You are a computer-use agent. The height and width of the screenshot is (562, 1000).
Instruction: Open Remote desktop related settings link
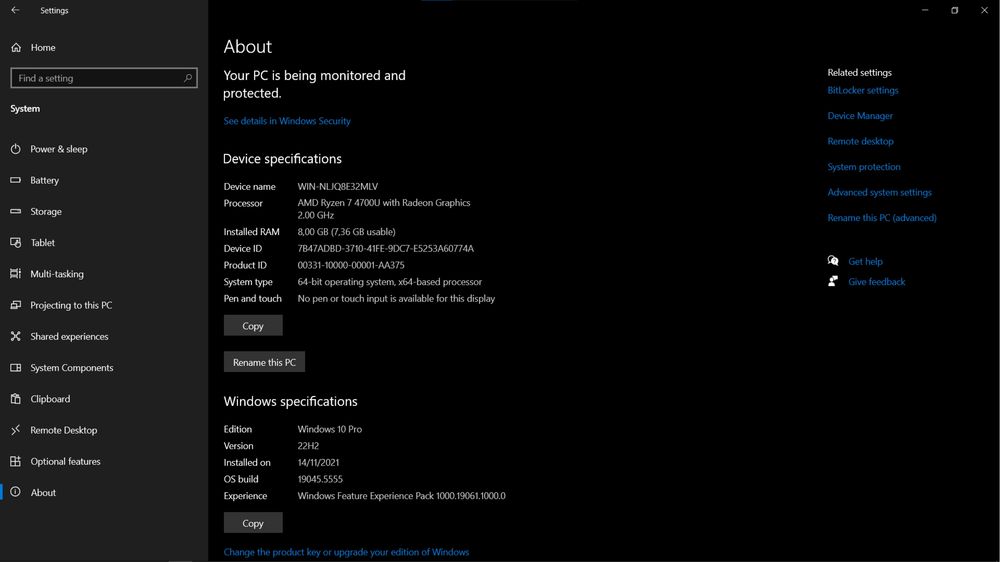coord(860,141)
